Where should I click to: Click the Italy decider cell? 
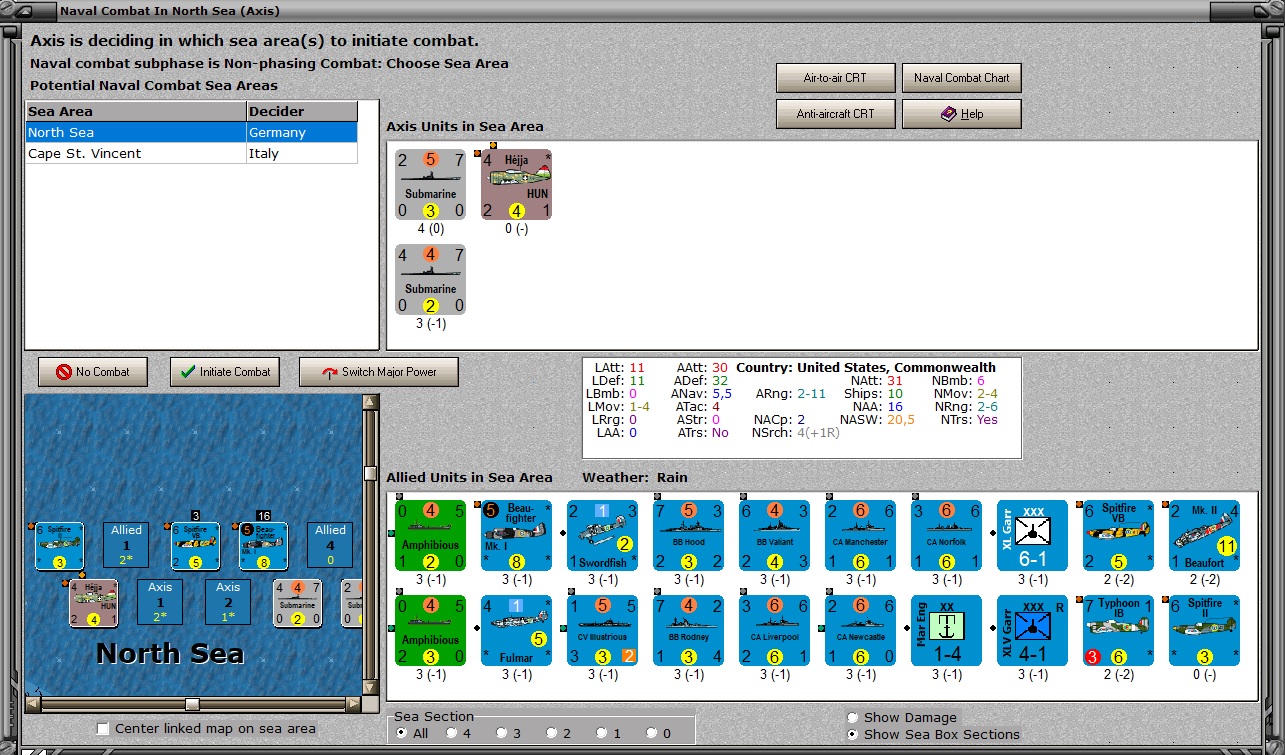coord(302,154)
